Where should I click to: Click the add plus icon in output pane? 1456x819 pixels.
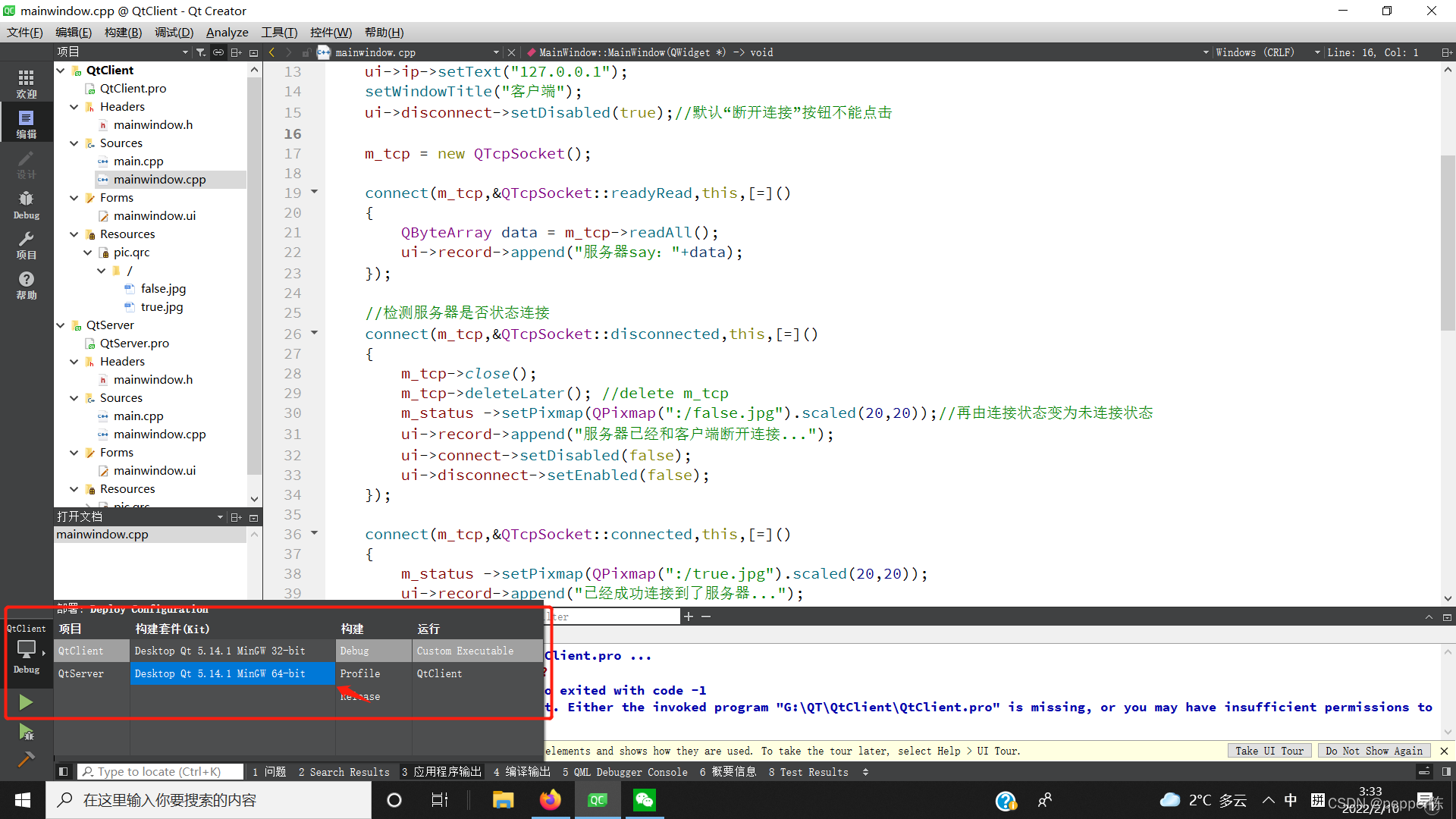(x=689, y=617)
